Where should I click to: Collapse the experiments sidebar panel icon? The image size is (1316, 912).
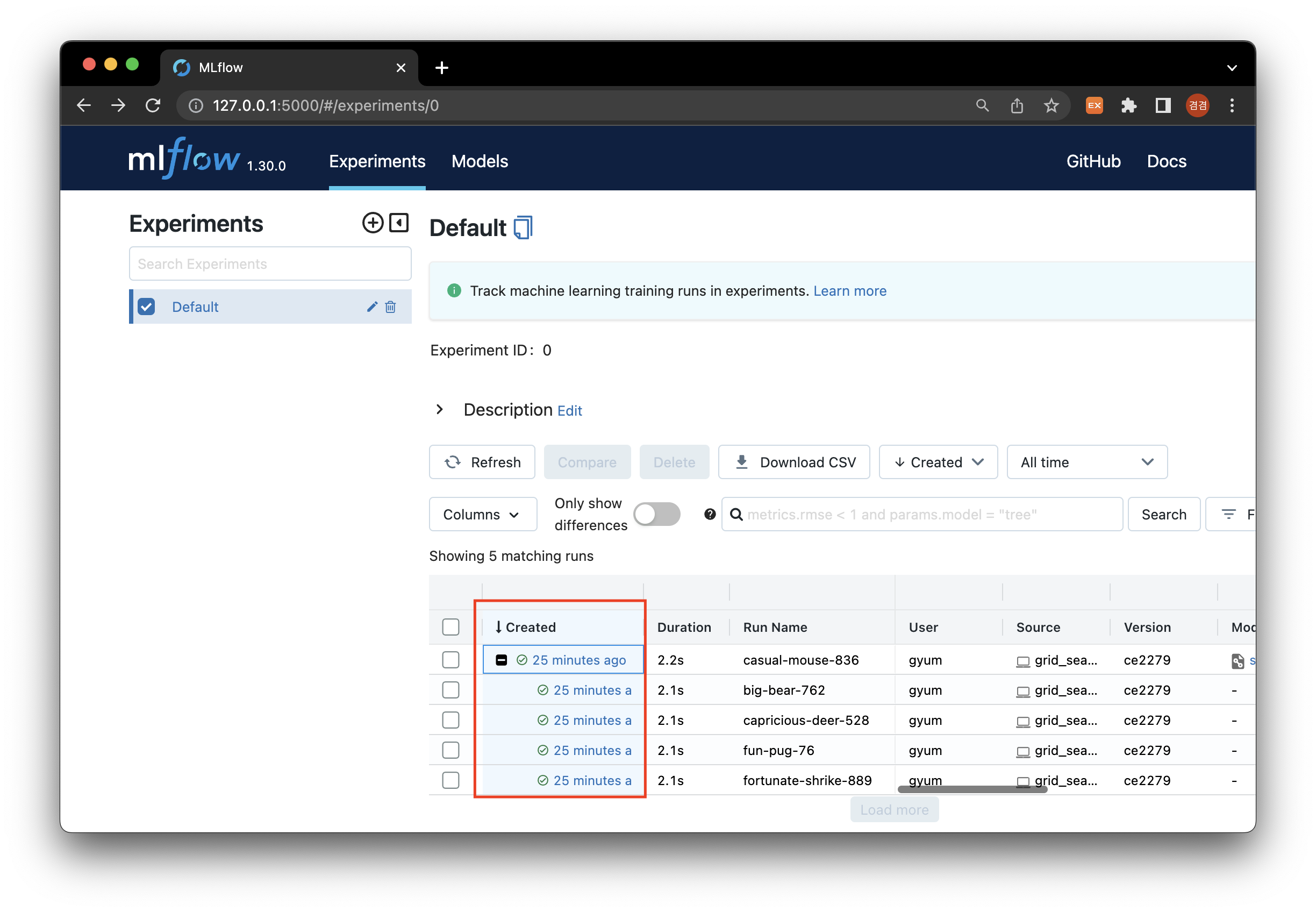(x=399, y=223)
